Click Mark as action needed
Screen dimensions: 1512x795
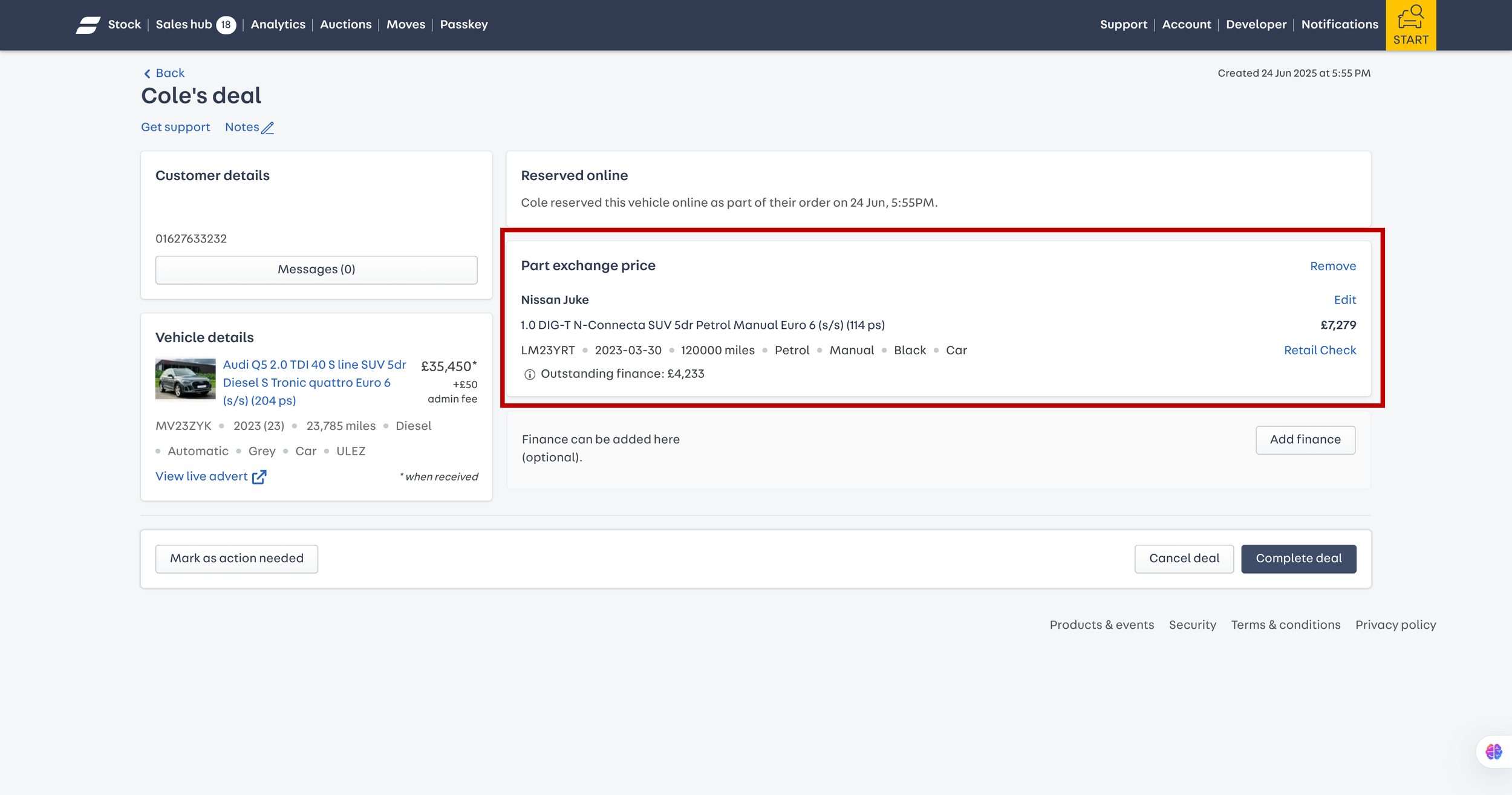(x=236, y=559)
